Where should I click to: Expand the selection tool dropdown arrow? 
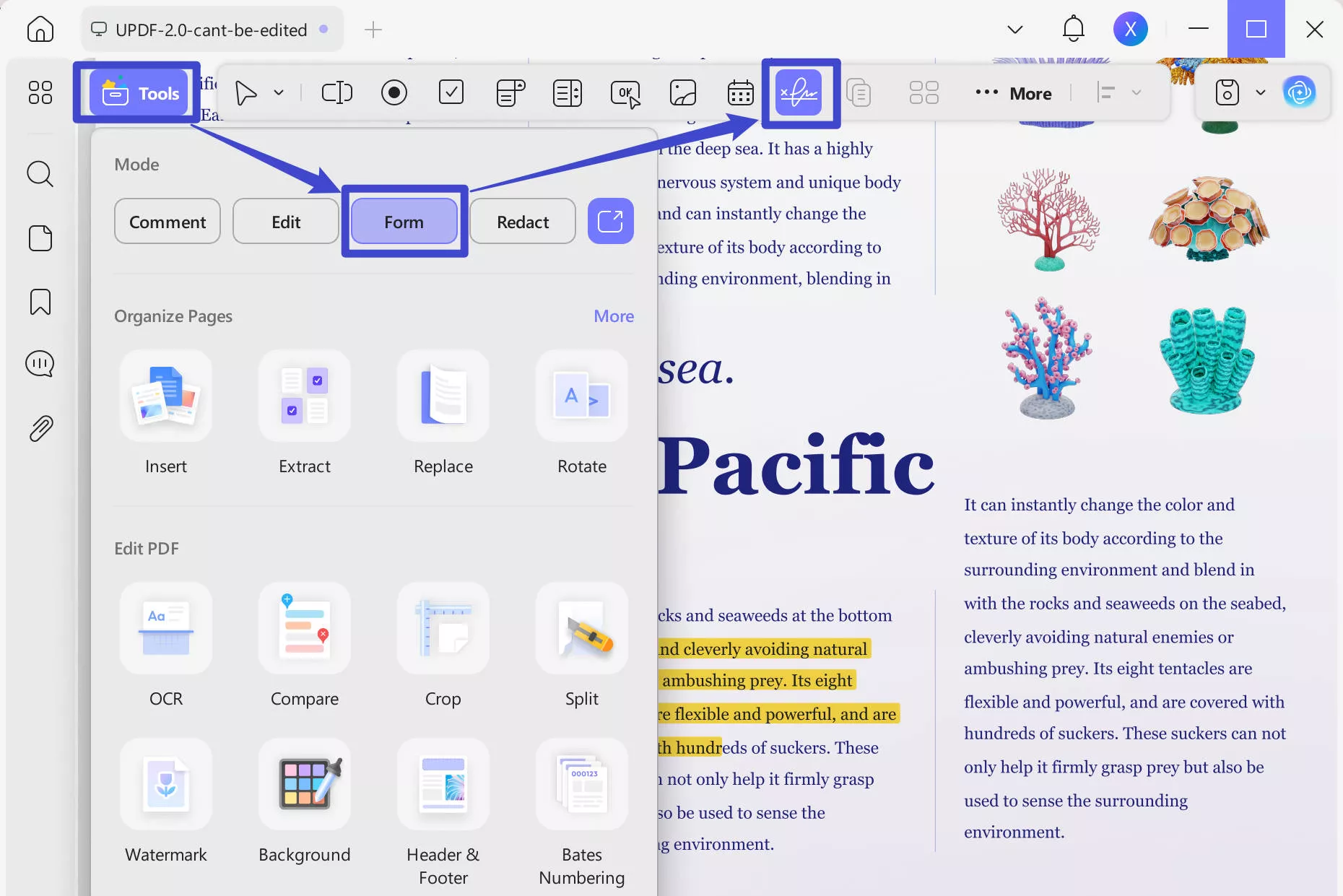279,92
